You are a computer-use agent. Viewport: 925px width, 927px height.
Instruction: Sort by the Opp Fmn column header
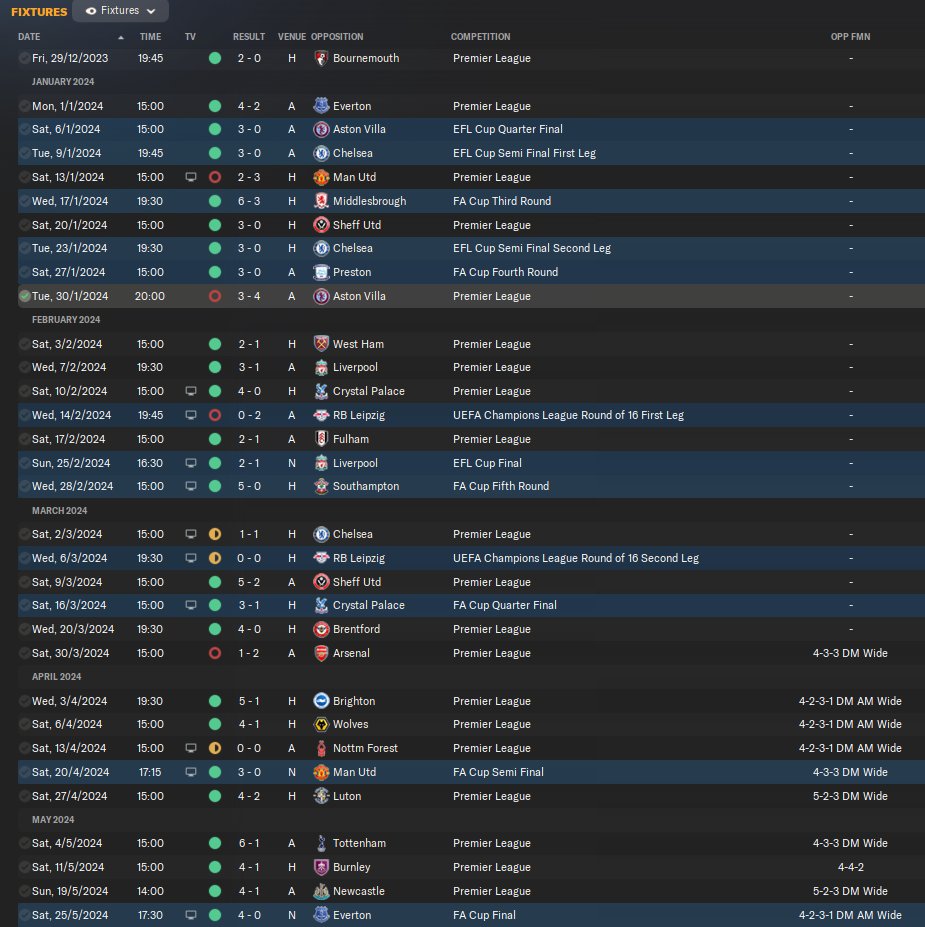[850, 37]
